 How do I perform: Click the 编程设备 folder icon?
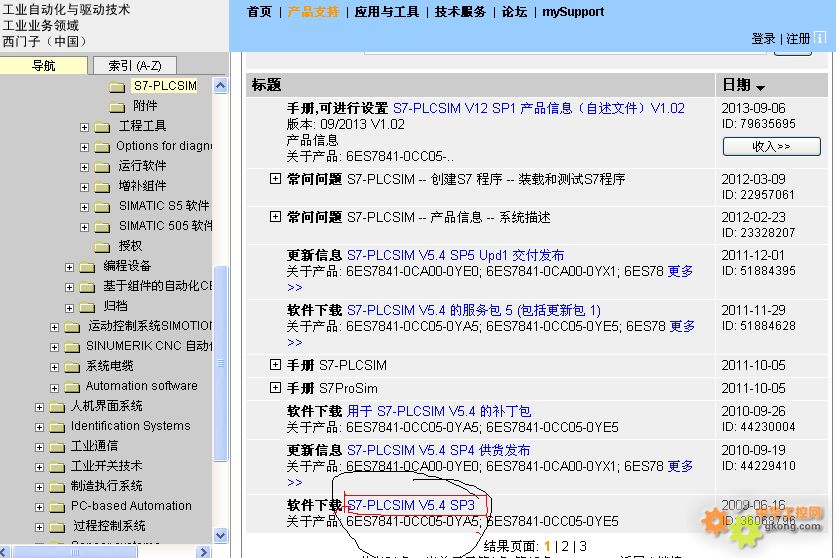[87, 267]
